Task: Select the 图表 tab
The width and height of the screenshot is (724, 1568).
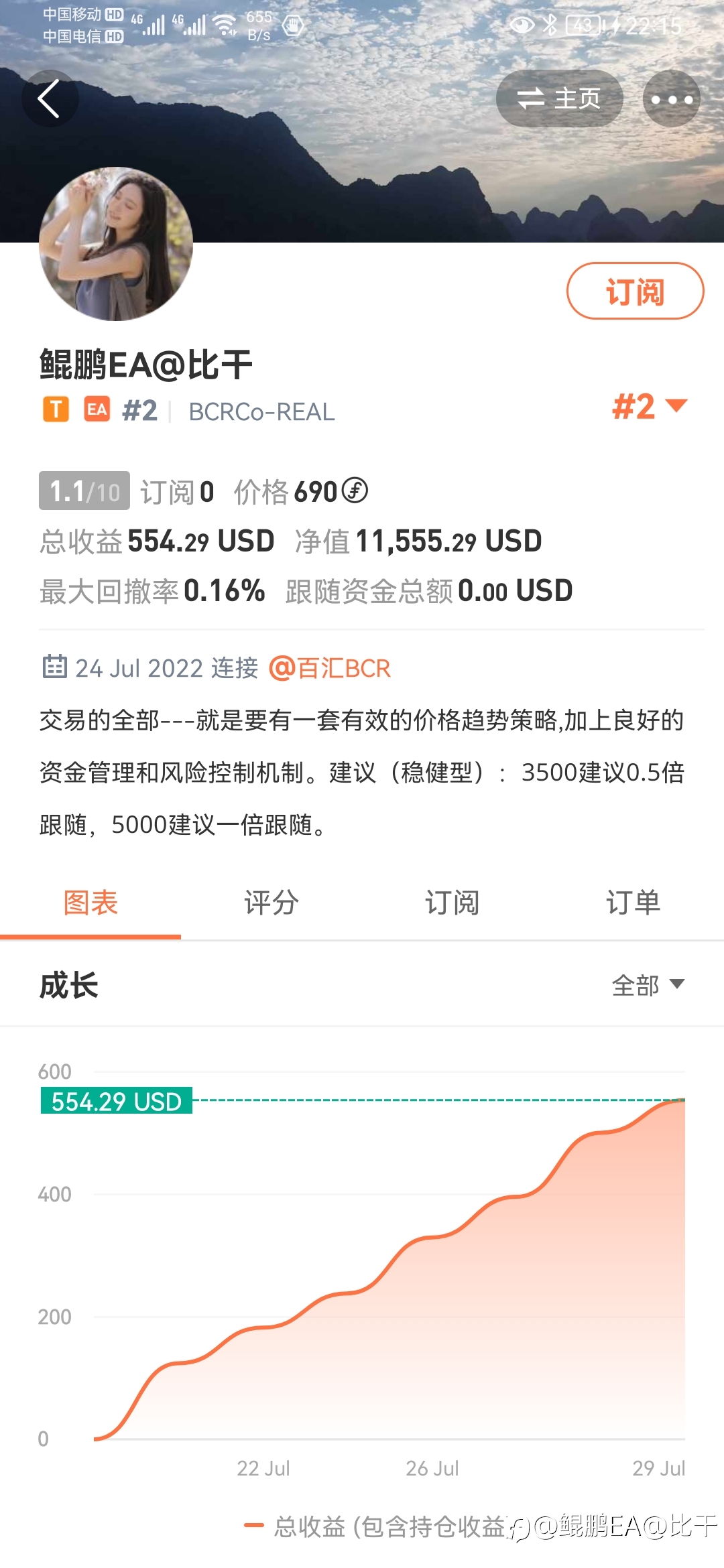Action: [90, 903]
